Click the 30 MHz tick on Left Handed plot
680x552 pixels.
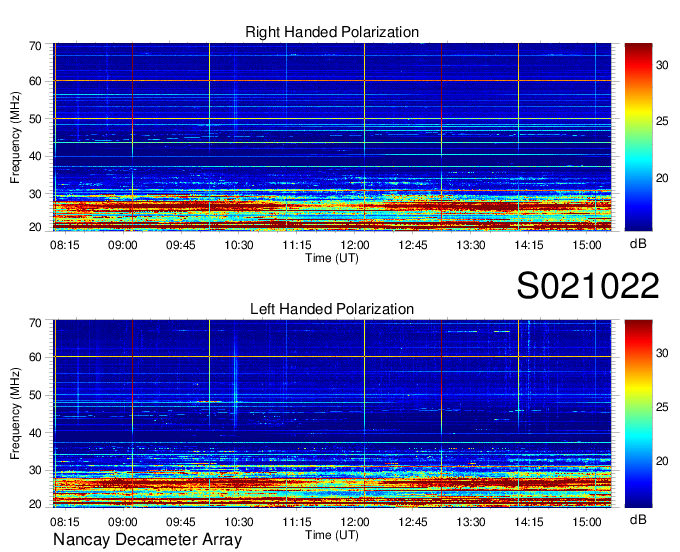point(35,470)
